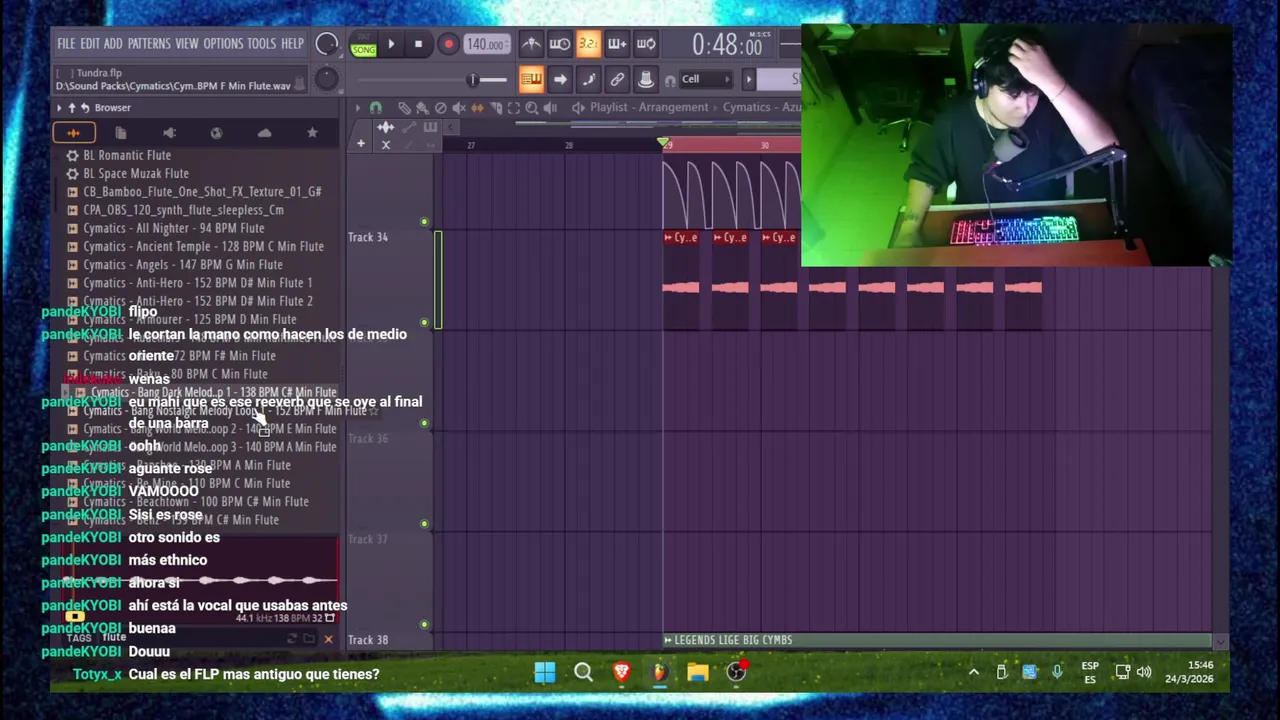Screen dimensions: 1280x720
Task: Click the audio clip focus waveform icon
Action: (x=385, y=127)
